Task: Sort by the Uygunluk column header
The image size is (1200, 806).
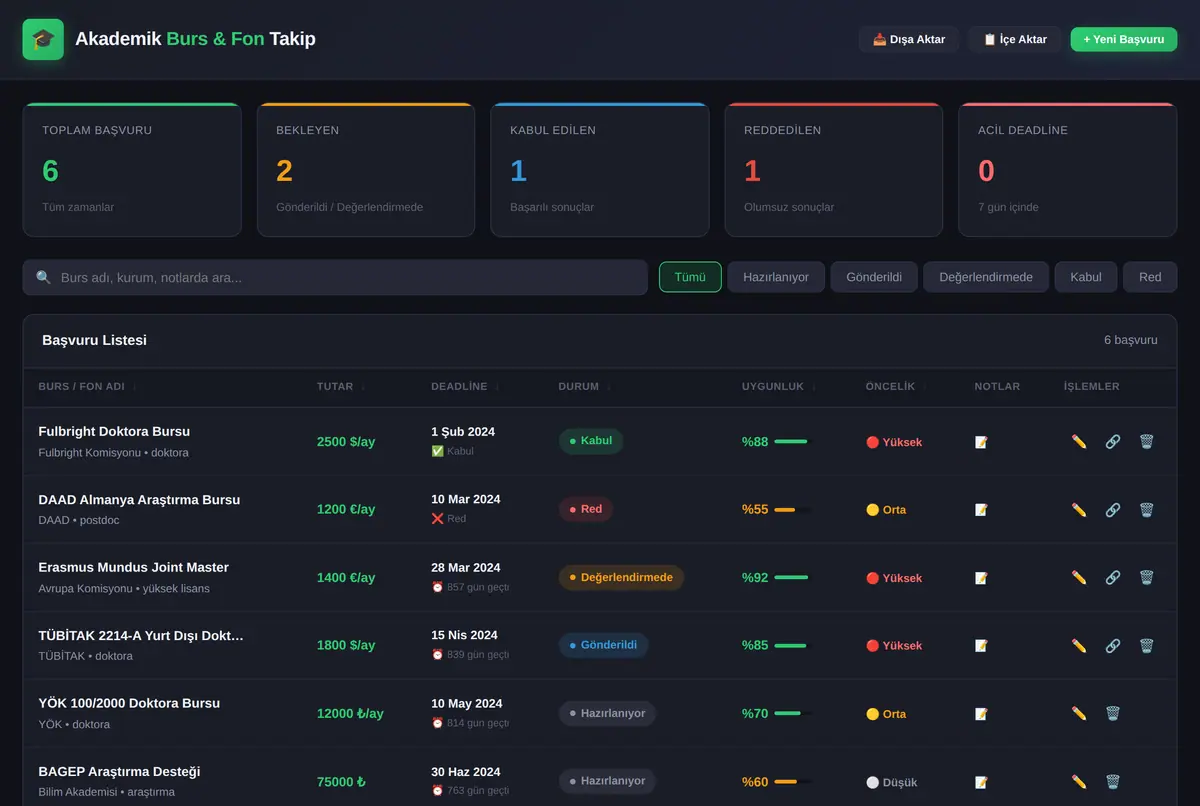Action: 779,386
